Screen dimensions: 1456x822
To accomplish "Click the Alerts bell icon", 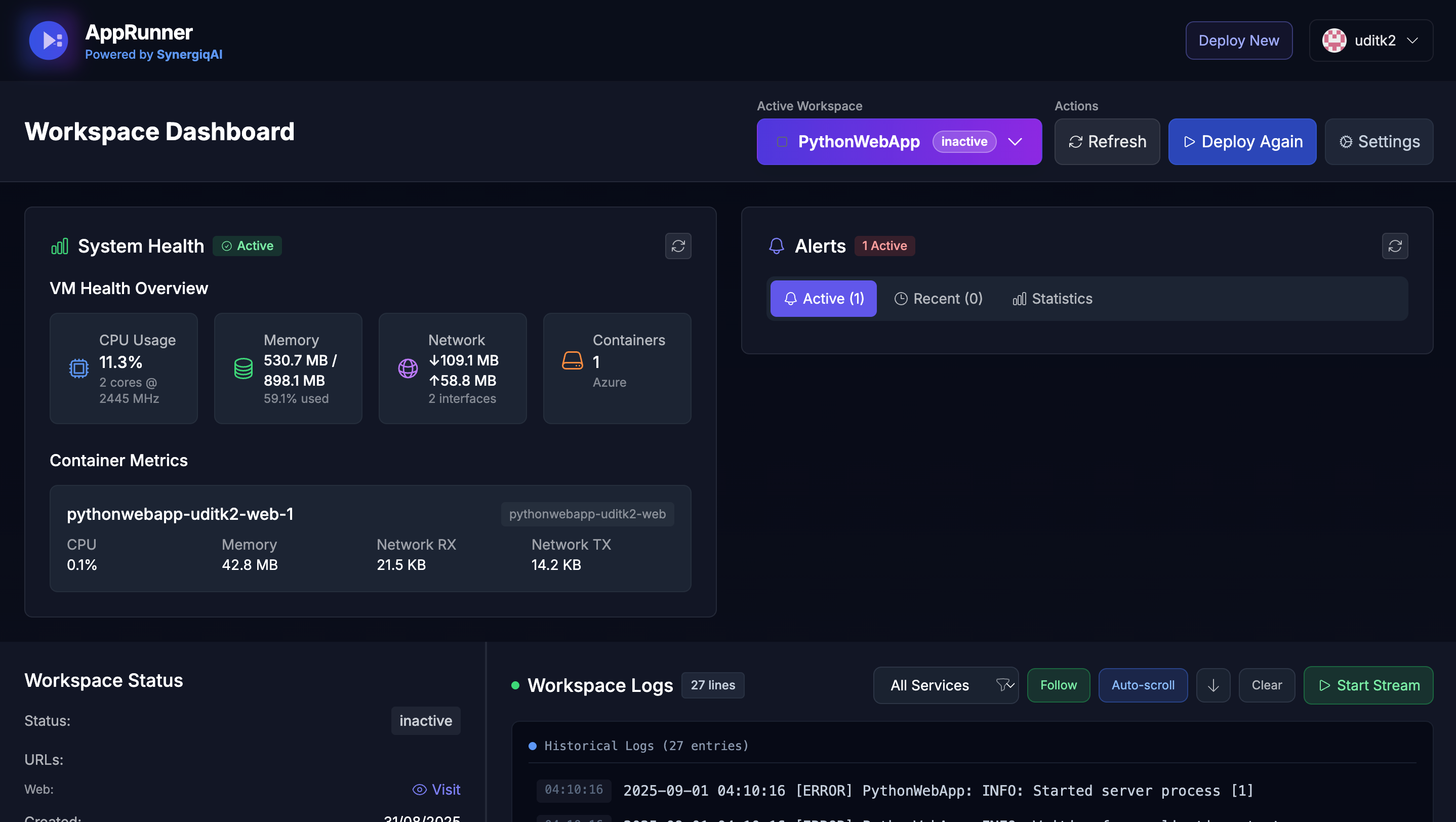I will (x=776, y=246).
